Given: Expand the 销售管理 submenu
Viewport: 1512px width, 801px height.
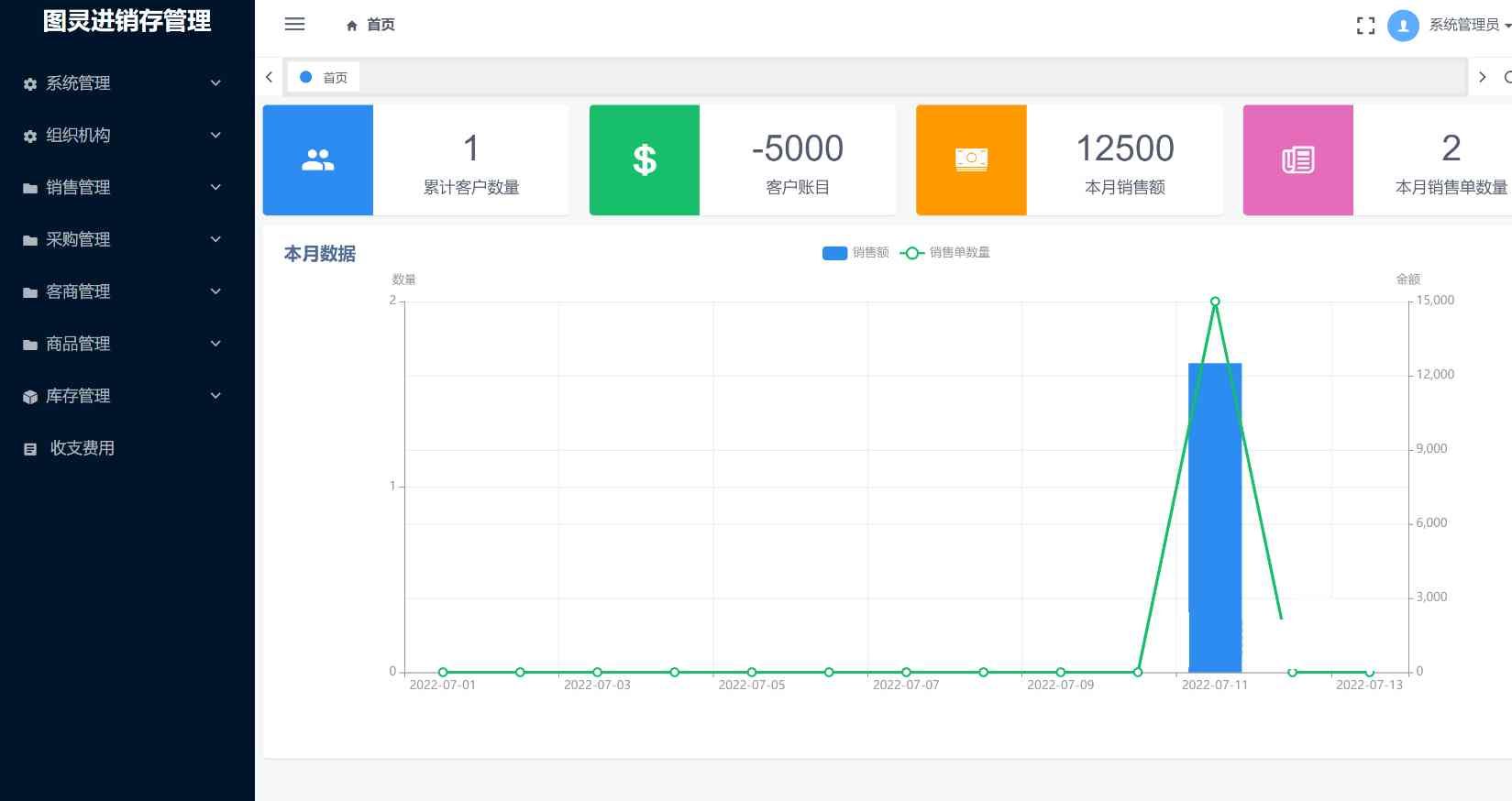Looking at the screenshot, I should pyautogui.click(x=124, y=188).
